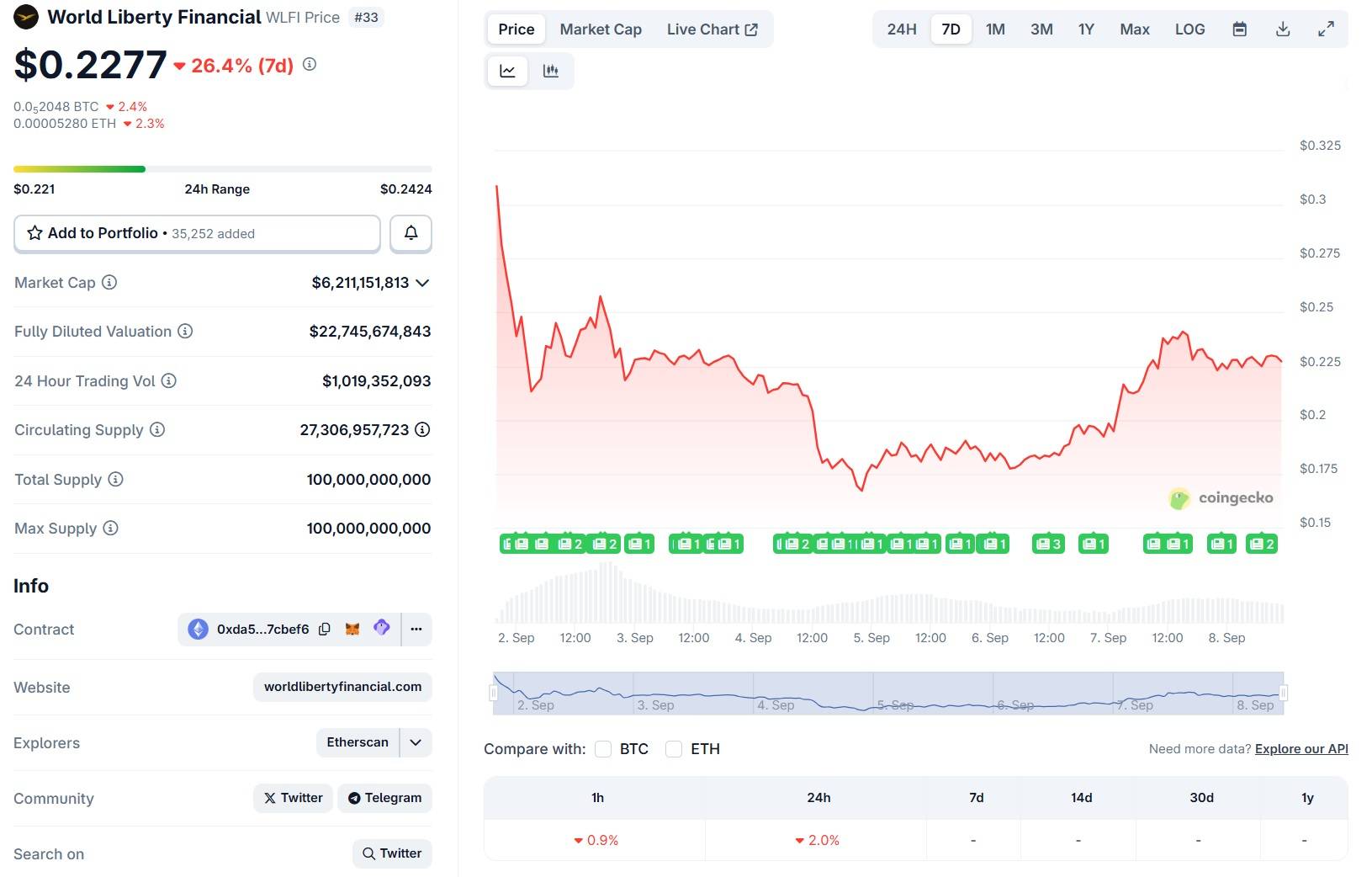Open the Fully Diluted Valuation info icon
The width and height of the screenshot is (1372, 877).
click(x=185, y=331)
